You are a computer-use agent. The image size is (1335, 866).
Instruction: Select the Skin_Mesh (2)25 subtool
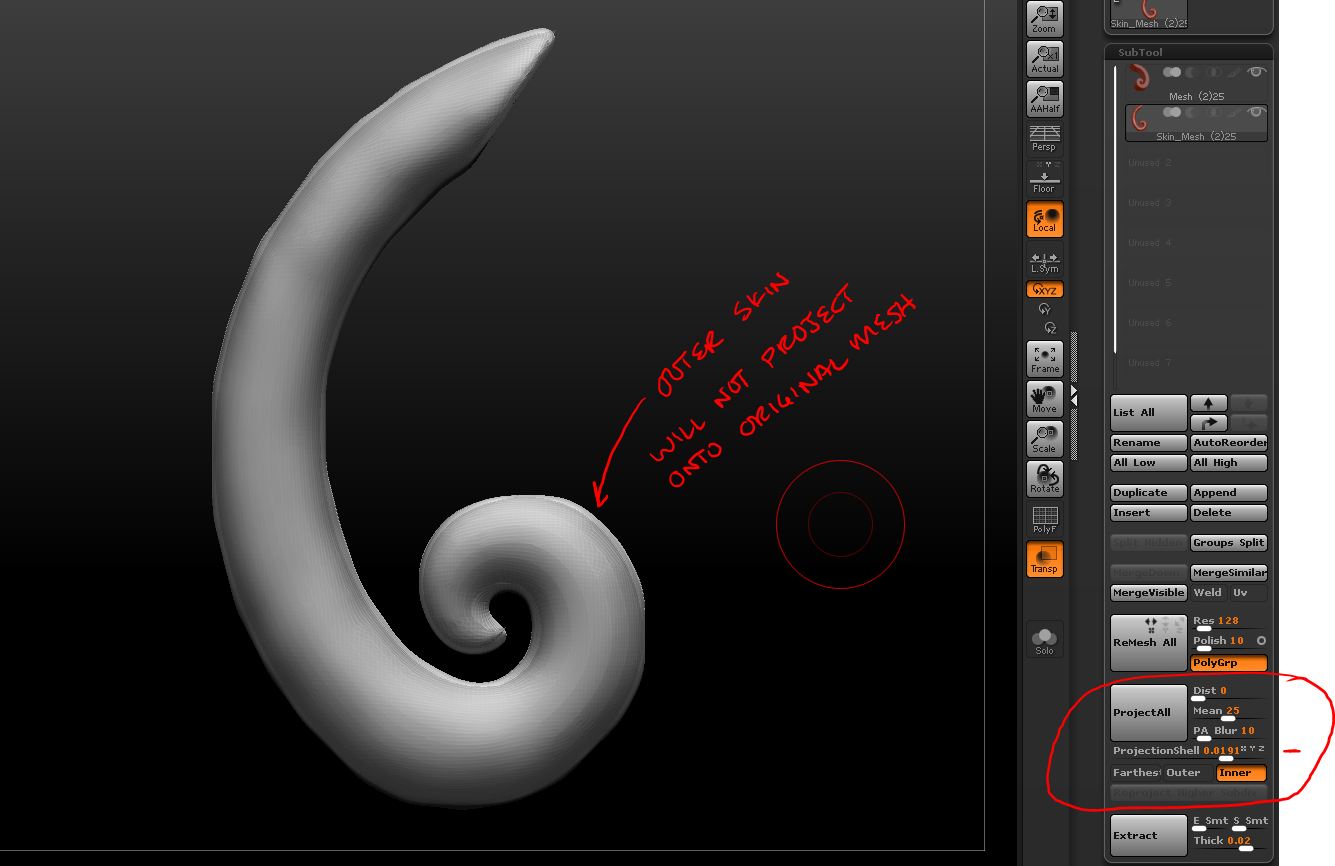pos(1196,123)
